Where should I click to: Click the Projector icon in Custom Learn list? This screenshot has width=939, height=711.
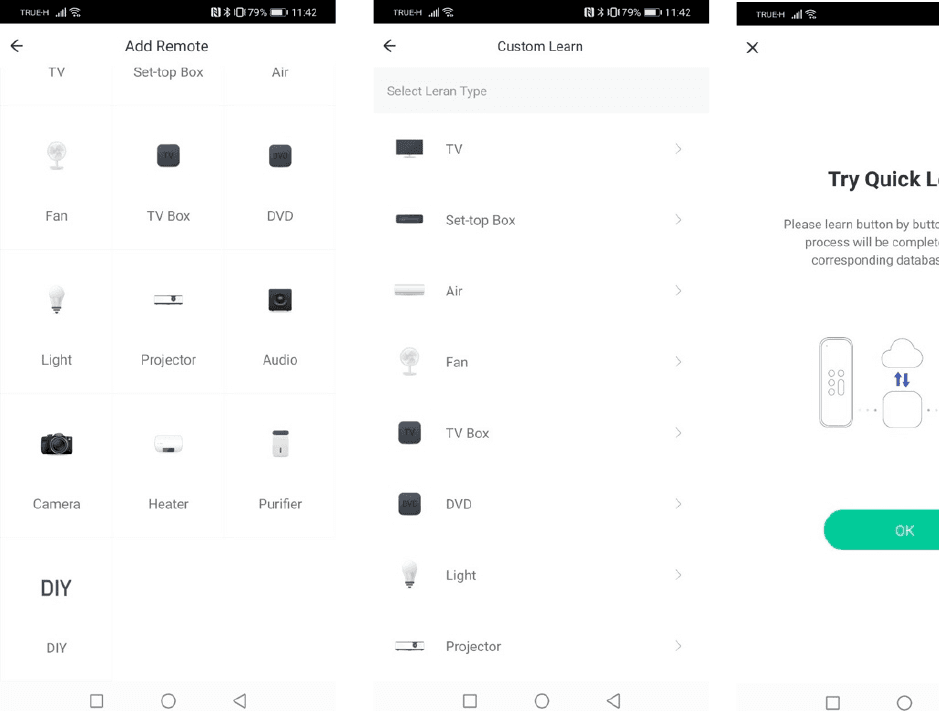410,646
